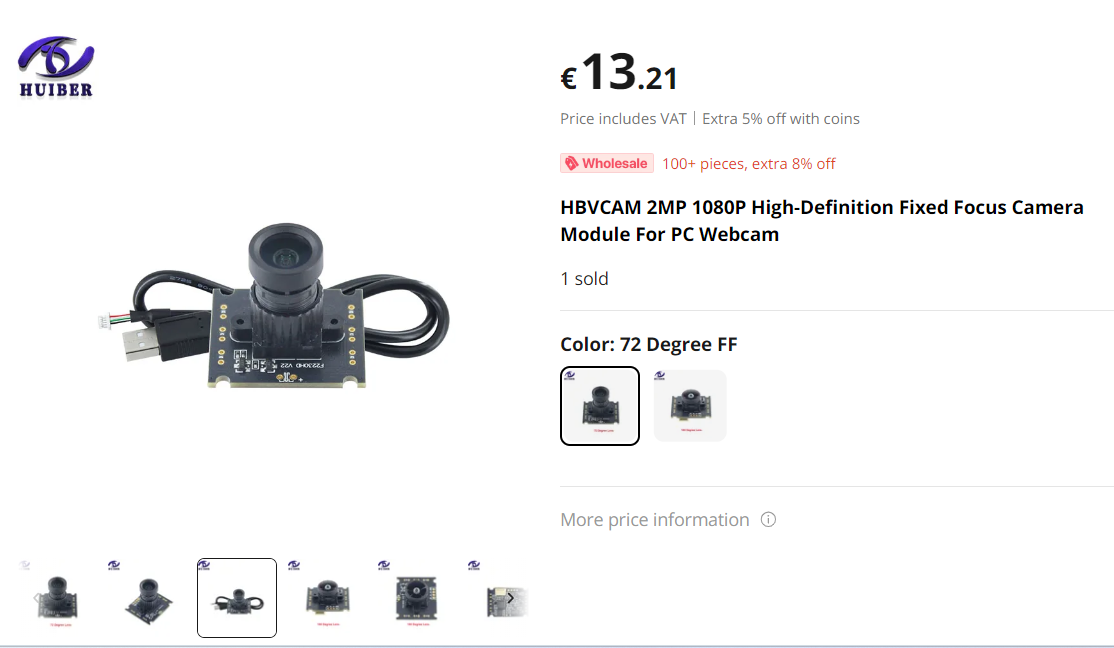The image size is (1114, 648).
Task: Select the partially visible sixth thumbnail
Action: click(498, 598)
